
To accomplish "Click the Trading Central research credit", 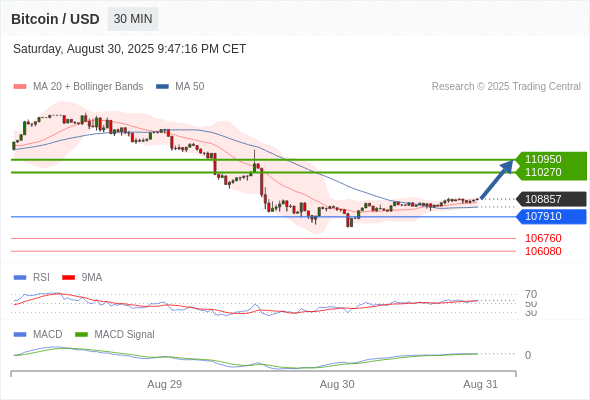I will coord(506,87).
